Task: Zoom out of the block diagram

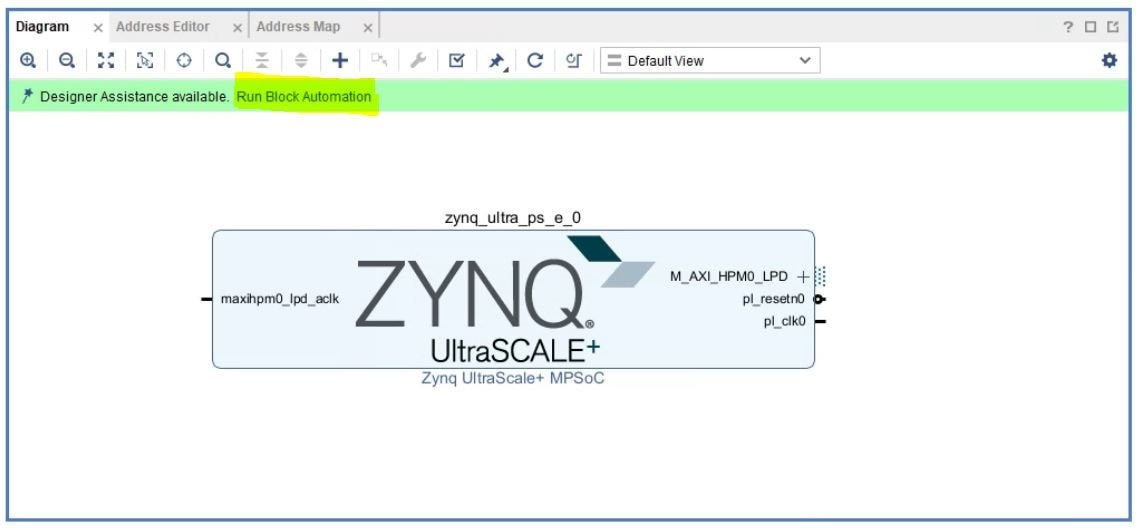Action: (67, 60)
